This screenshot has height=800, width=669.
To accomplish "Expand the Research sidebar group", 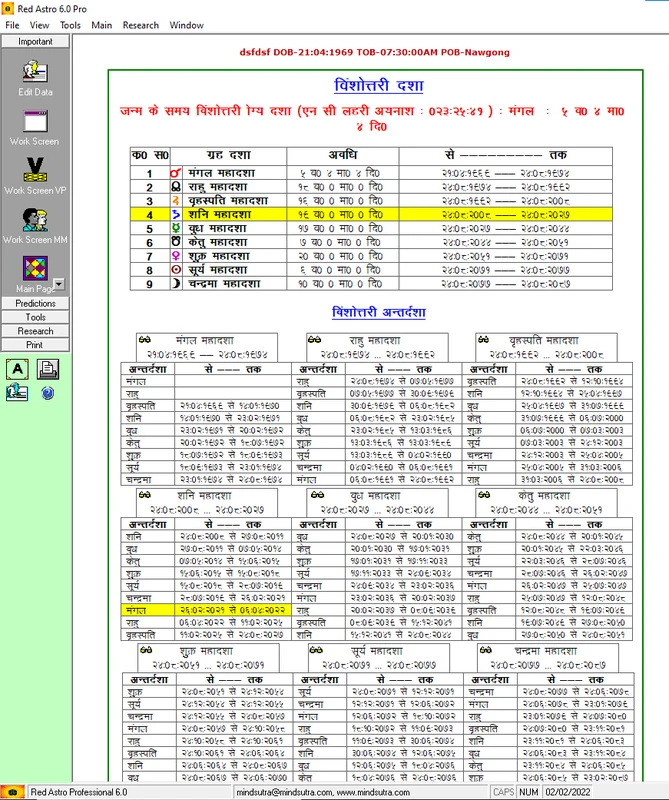I will pos(35,331).
